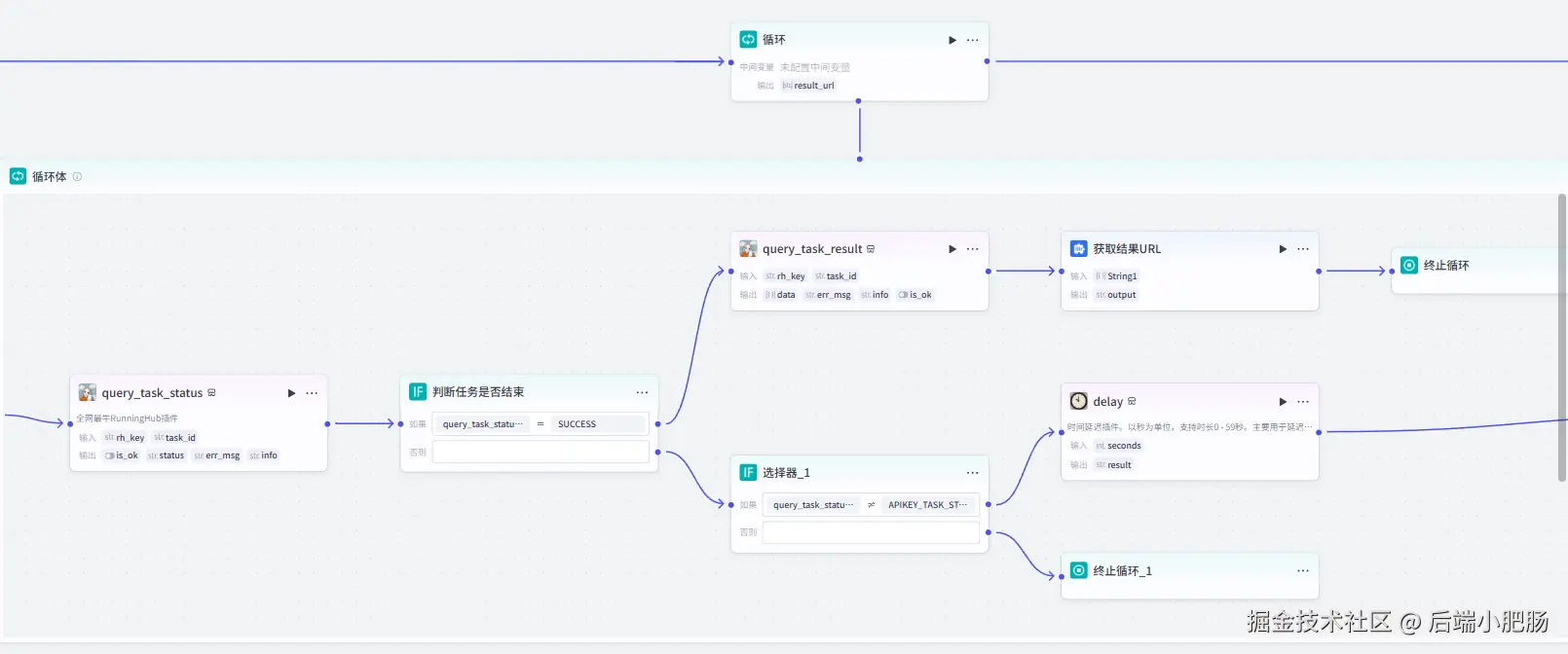
Task: Click result output of delay node
Action: [1113, 465]
